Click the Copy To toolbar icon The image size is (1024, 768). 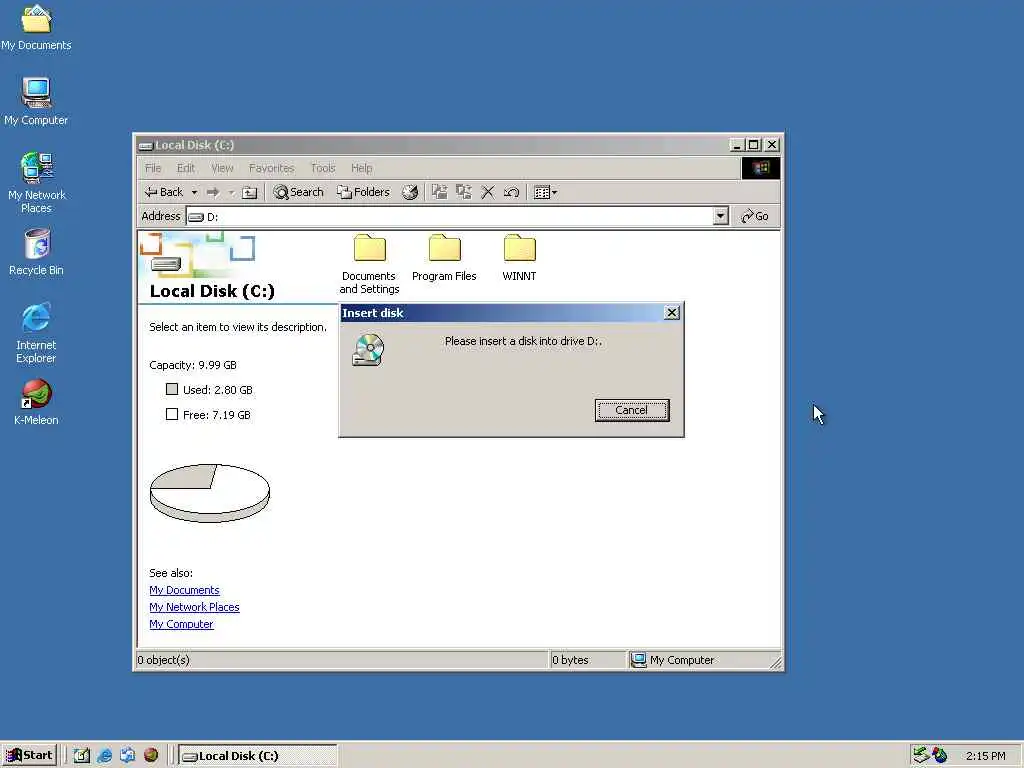[x=464, y=192]
